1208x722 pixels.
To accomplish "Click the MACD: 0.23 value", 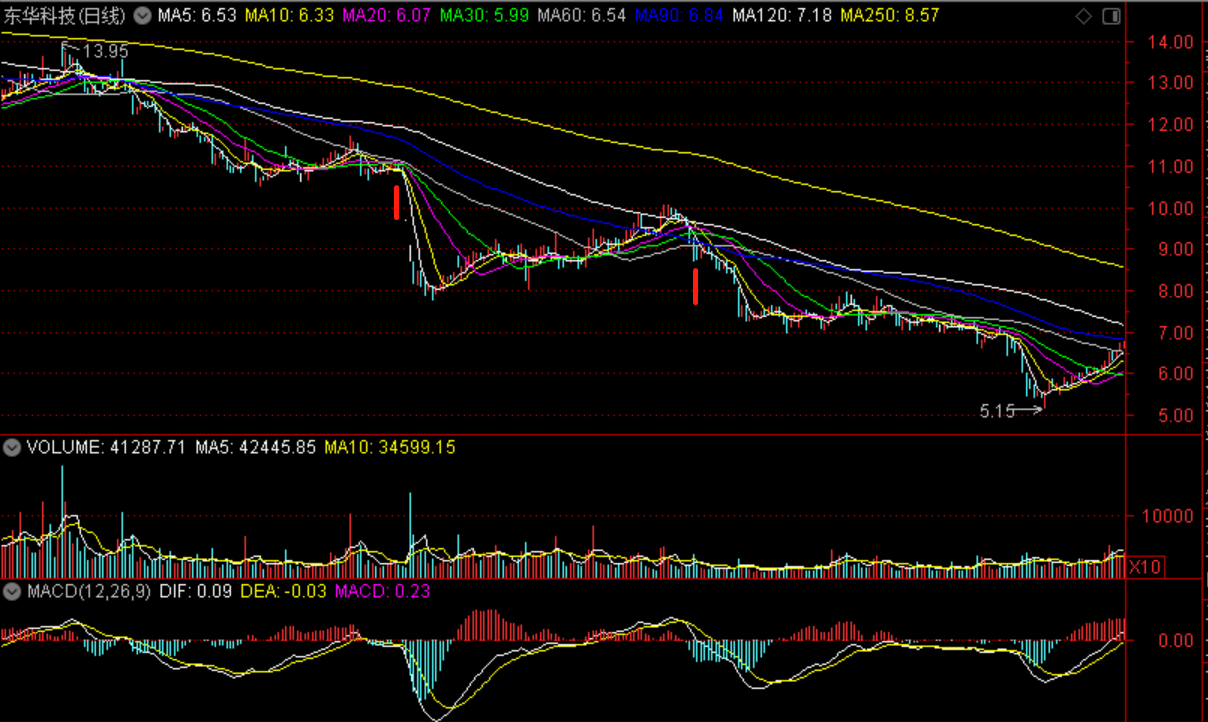I will click(382, 591).
